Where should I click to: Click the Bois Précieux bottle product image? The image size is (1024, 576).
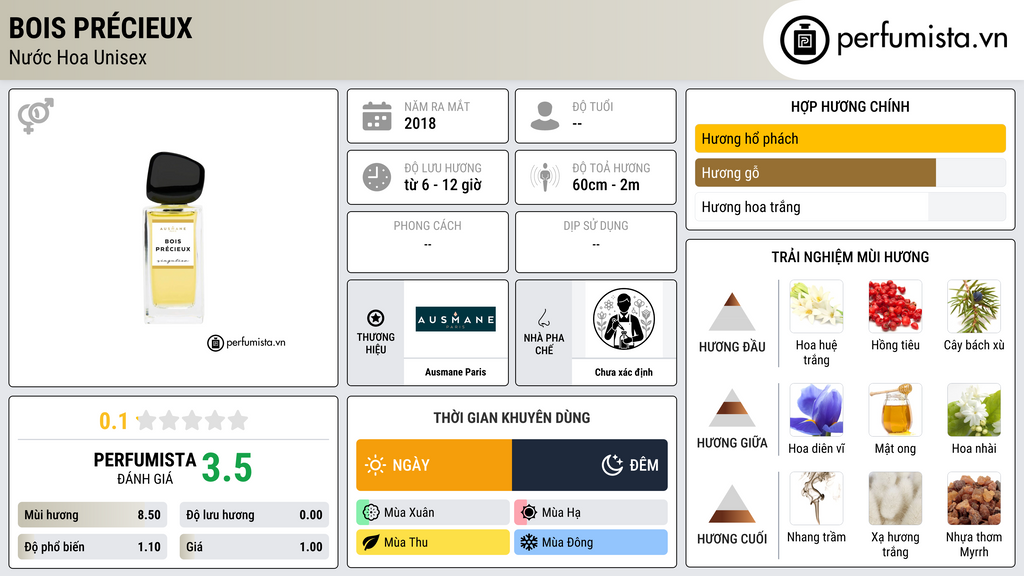174,238
